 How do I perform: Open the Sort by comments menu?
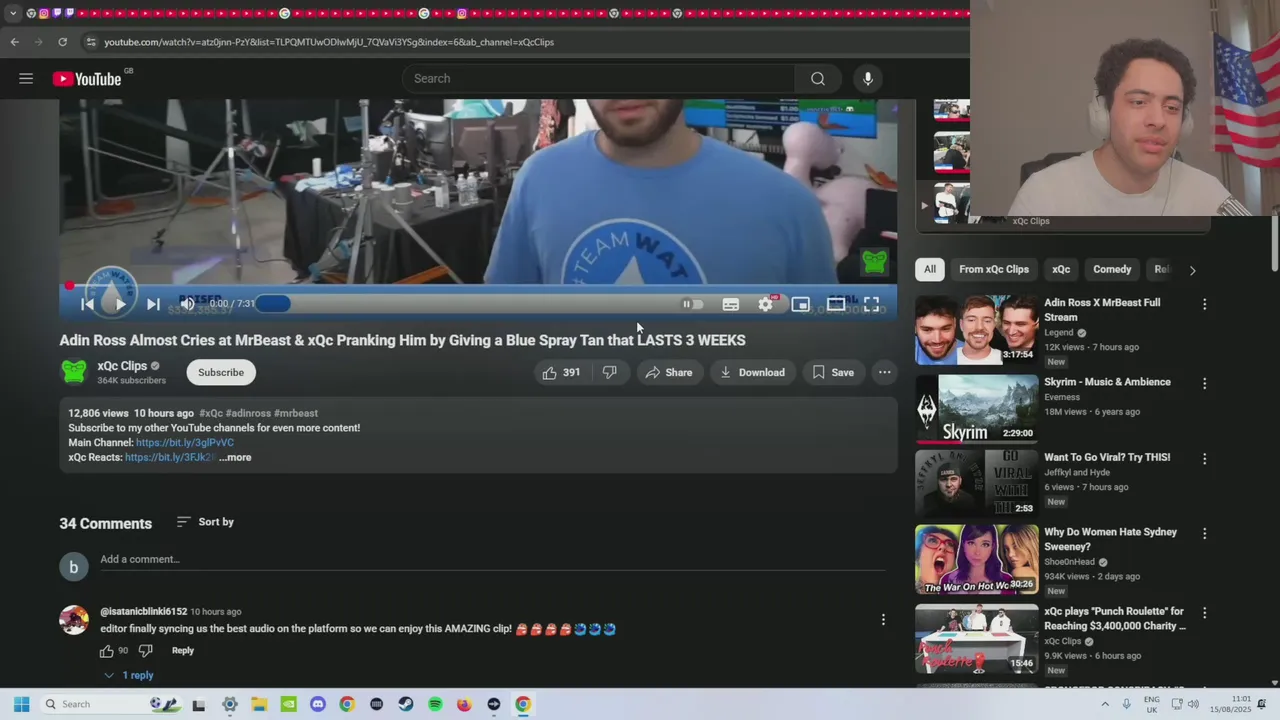click(x=205, y=522)
